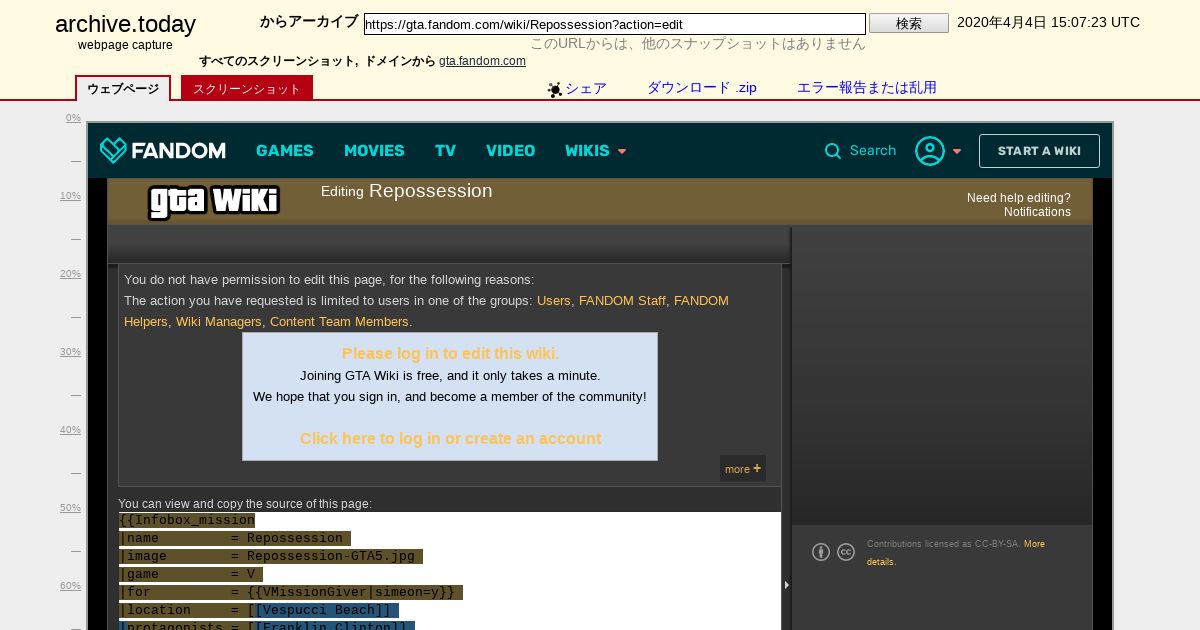This screenshot has width=1200, height=630.
Task: Click the |image = Repossession-GTA5.jpg line
Action: tap(271, 556)
